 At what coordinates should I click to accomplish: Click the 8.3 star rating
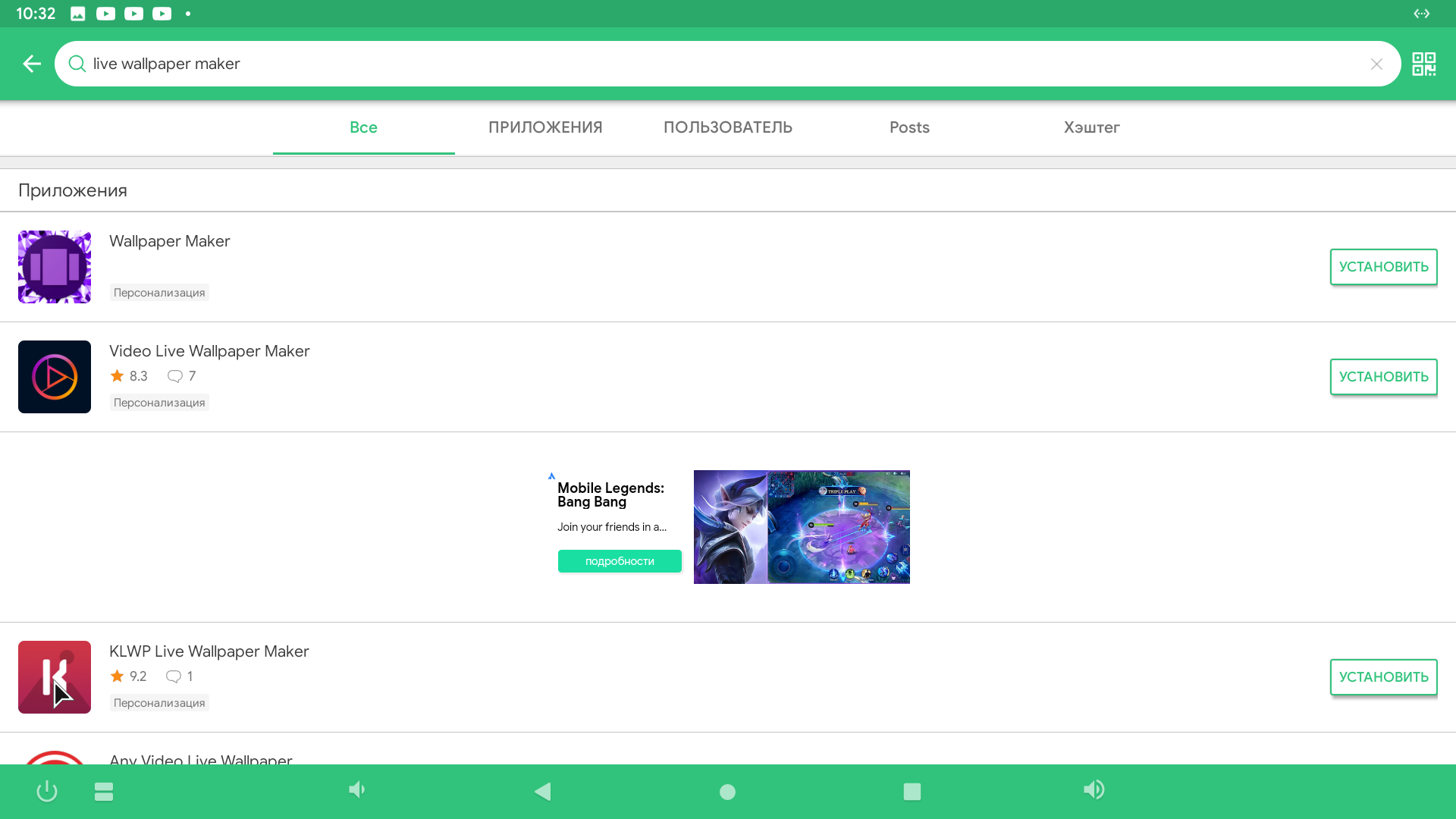point(129,376)
